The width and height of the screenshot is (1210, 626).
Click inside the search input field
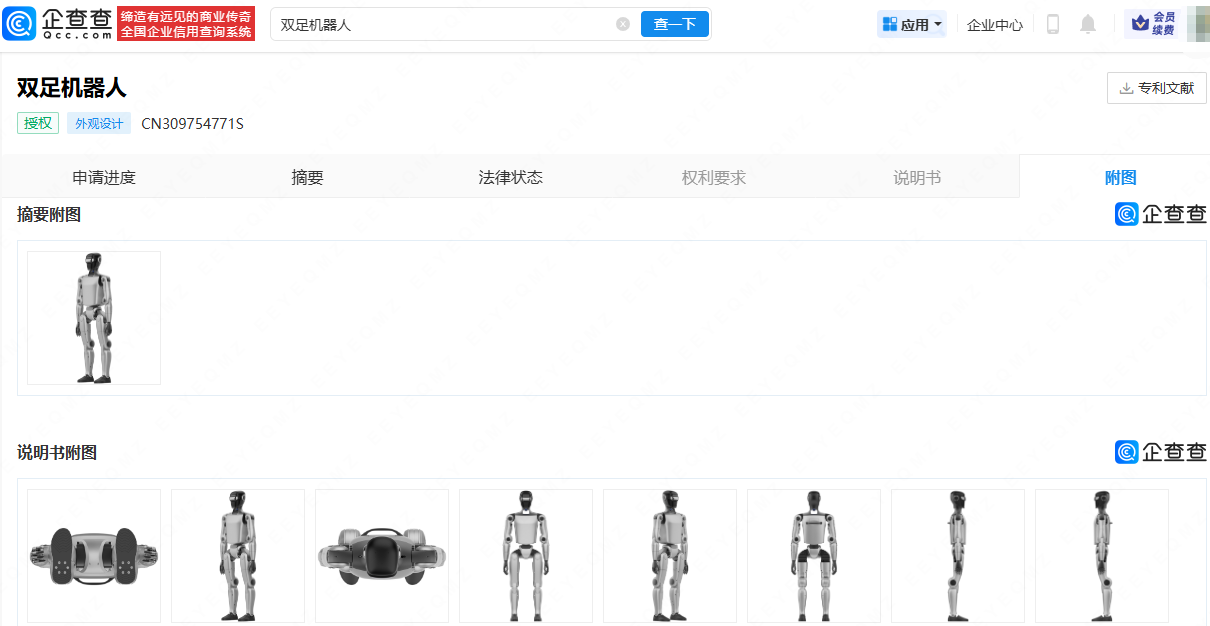coord(440,24)
